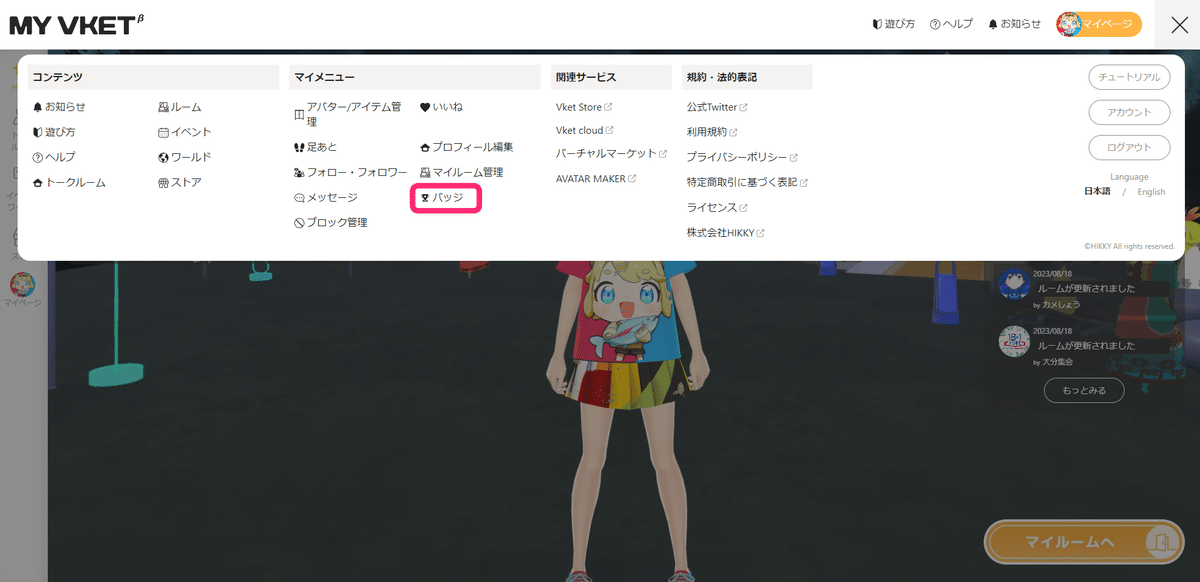
Task: Click the マイページ avatar button
Action: (x=1099, y=24)
